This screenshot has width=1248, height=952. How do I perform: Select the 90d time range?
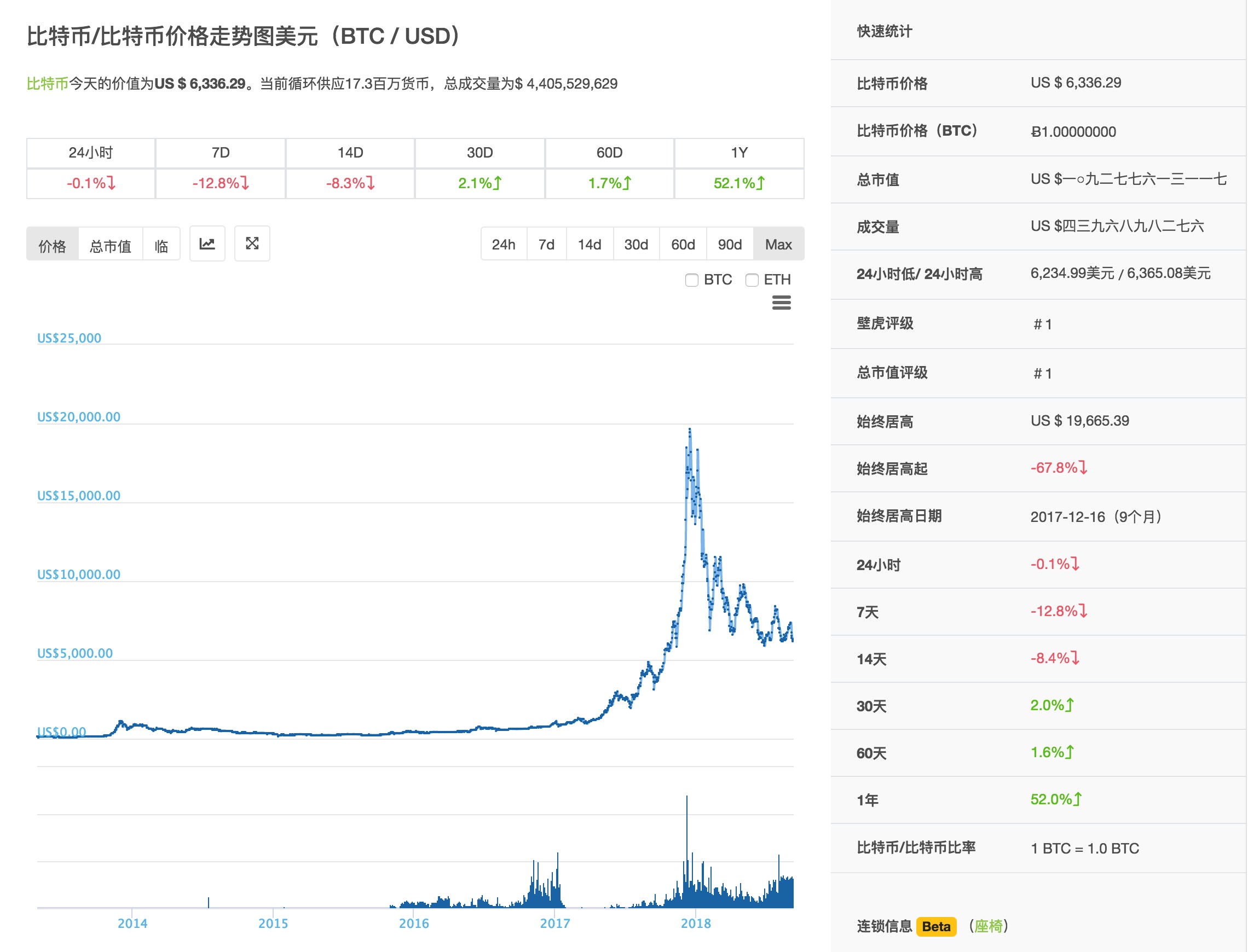730,245
